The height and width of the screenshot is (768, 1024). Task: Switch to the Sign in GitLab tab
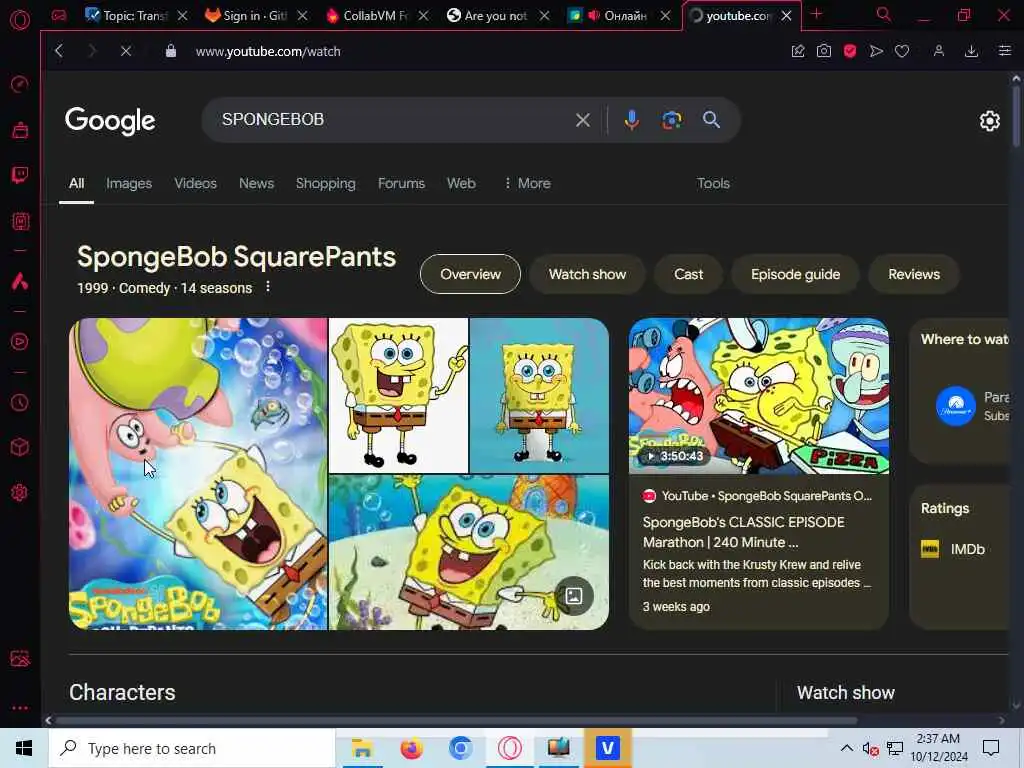click(256, 16)
